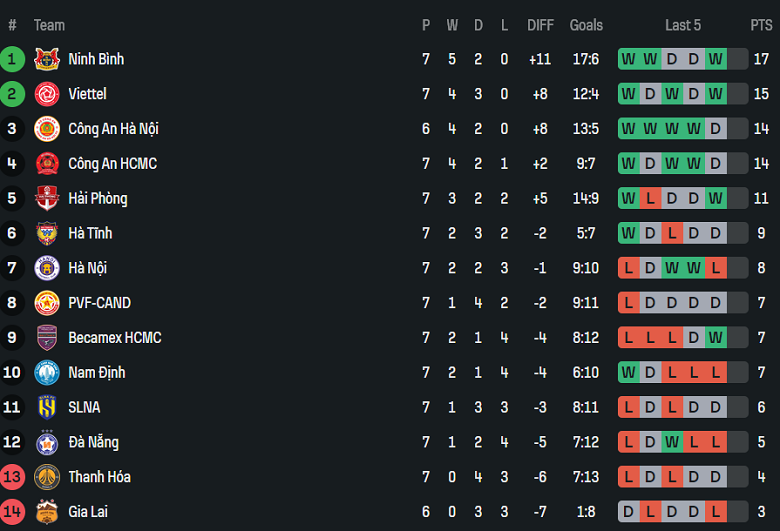Screen dimensions: 780x531
Task: Click the Ninh Bình club crest icon
Action: point(47,59)
